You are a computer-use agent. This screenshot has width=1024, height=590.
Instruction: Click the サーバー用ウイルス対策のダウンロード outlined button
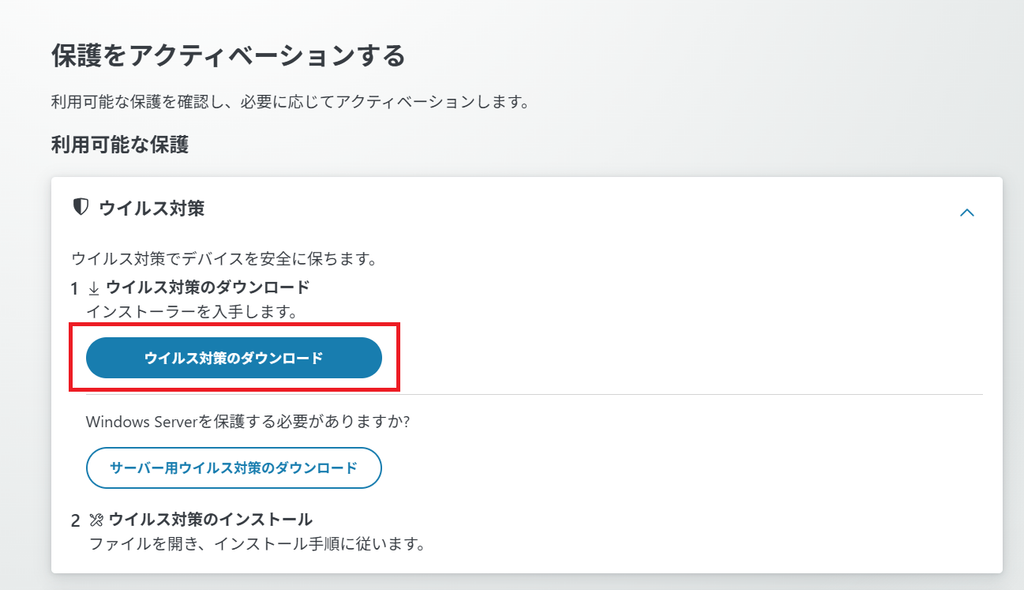[x=234, y=468]
